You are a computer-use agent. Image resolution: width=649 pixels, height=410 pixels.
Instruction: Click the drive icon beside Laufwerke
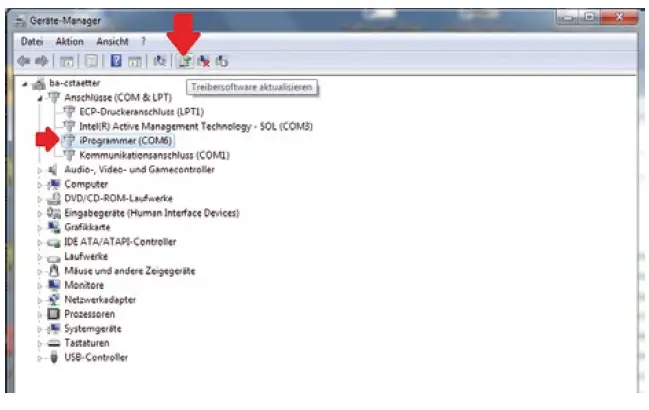[53, 258]
